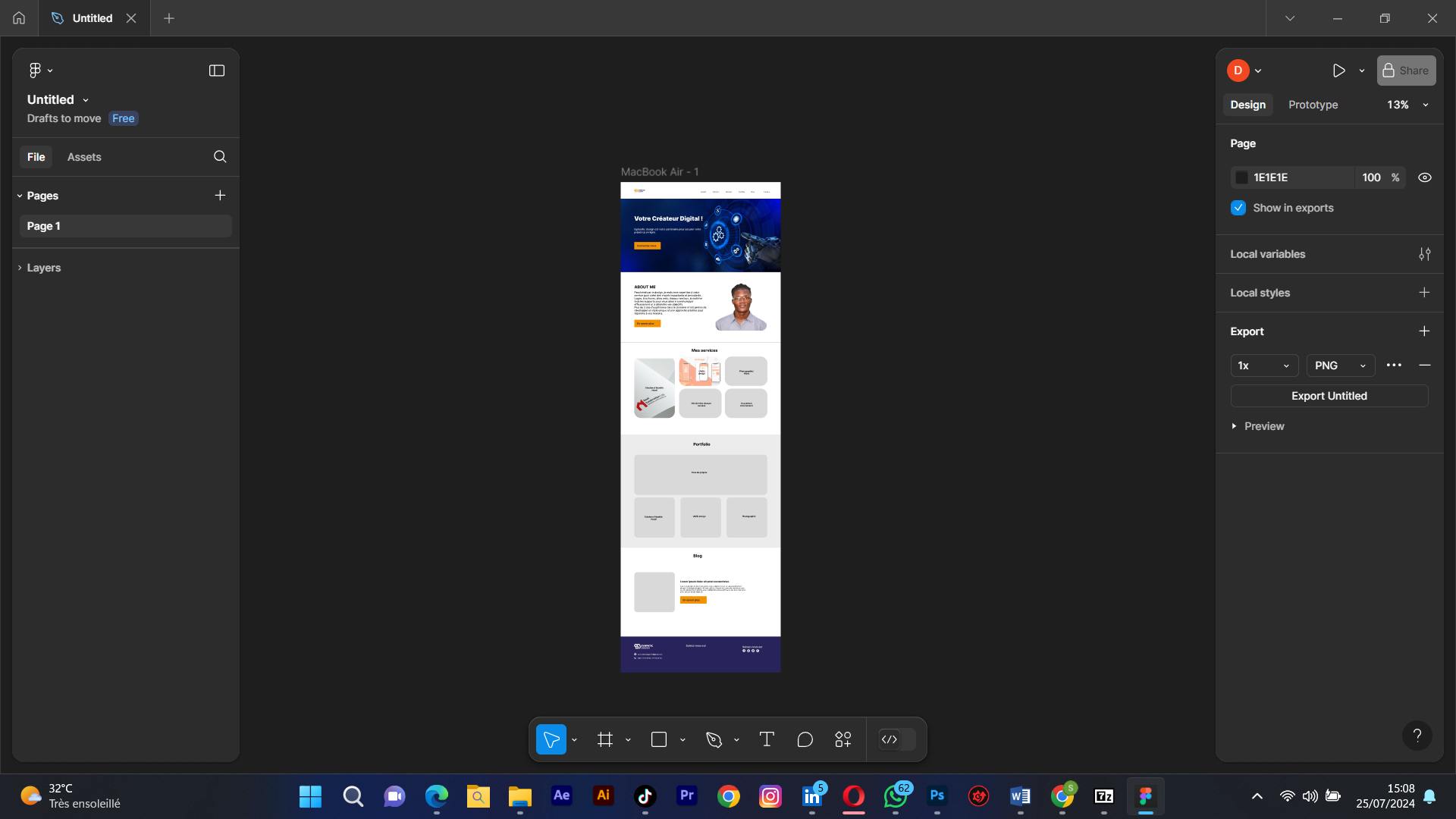Image resolution: width=1456 pixels, height=819 pixels.
Task: Open Adobe Illustrator from taskbar
Action: (x=603, y=795)
